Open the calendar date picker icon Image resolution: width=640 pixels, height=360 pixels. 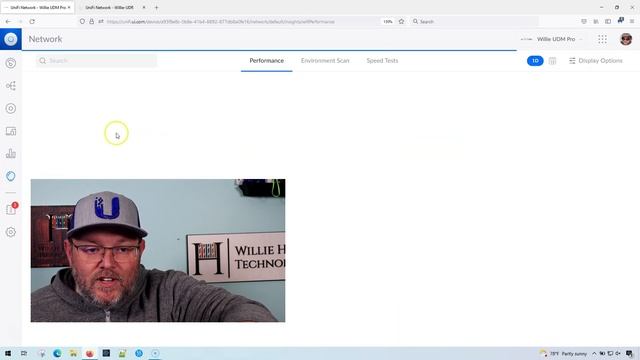pyautogui.click(x=552, y=61)
